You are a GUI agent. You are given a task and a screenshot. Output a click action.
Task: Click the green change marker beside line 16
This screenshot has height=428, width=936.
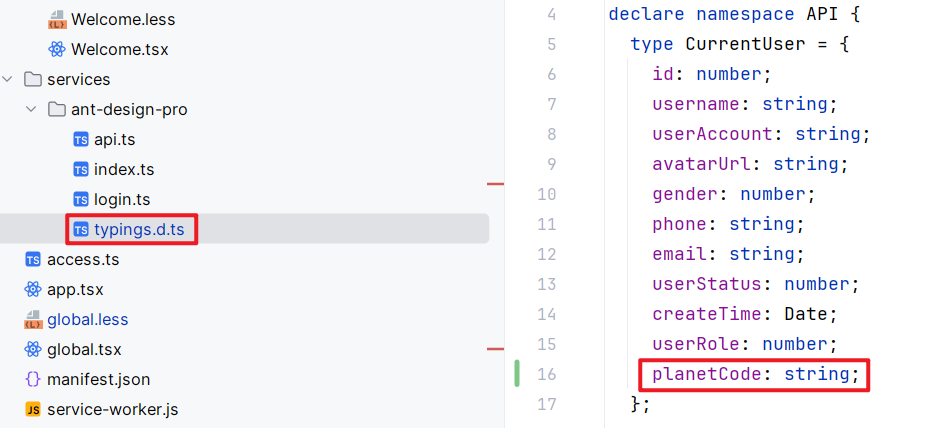pos(517,375)
